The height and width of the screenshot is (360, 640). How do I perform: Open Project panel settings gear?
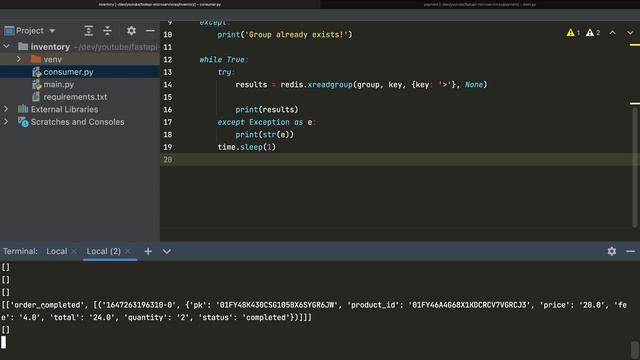coord(131,31)
